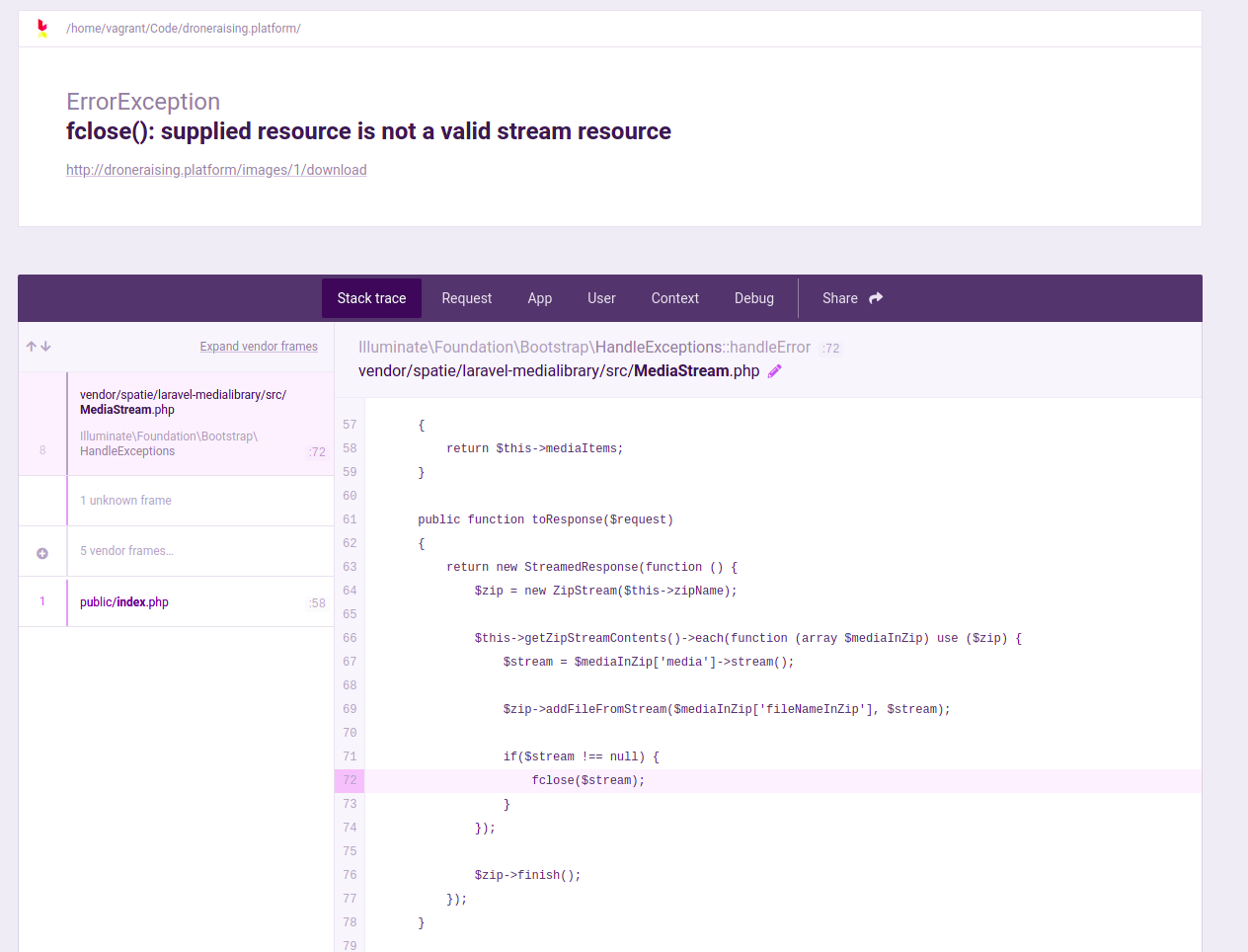Click the fclose() error message title
This screenshot has height=952, width=1248.
[368, 131]
